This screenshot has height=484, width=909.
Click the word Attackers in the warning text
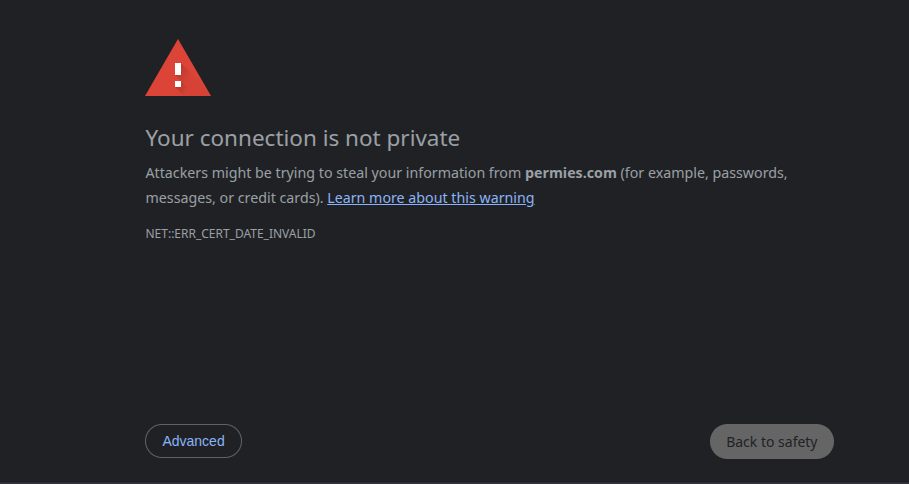tap(177, 173)
